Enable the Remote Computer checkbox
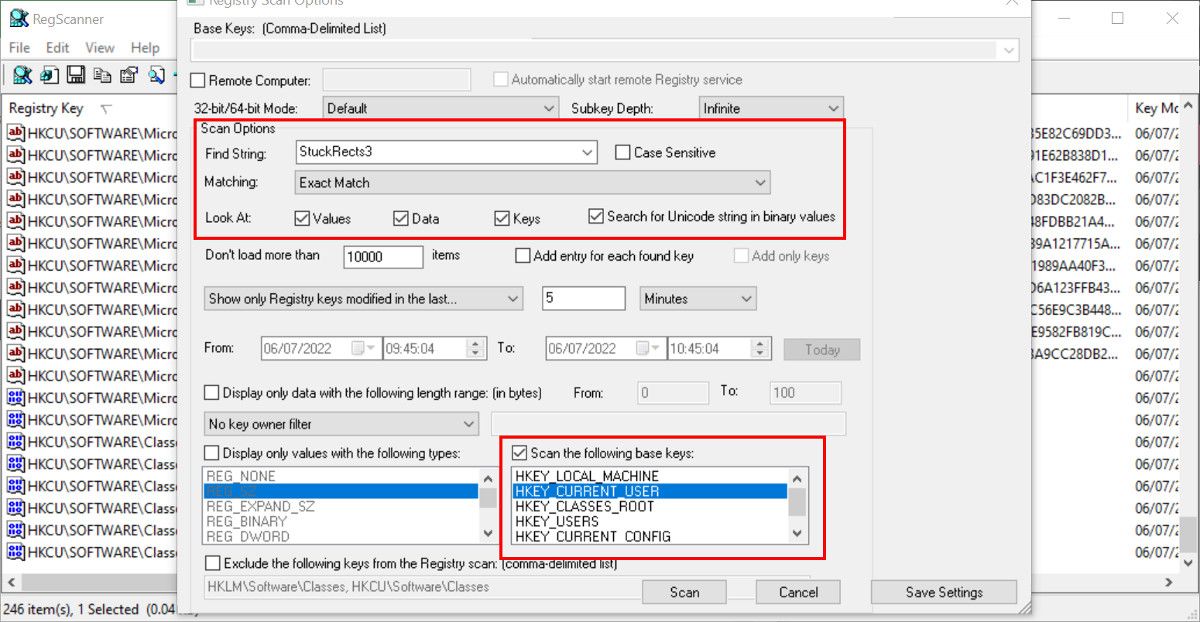1200x622 pixels. [198, 80]
